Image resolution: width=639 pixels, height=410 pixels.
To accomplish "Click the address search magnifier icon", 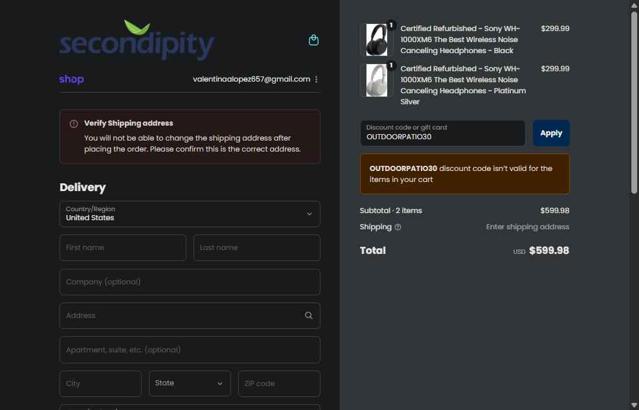I will coord(308,315).
